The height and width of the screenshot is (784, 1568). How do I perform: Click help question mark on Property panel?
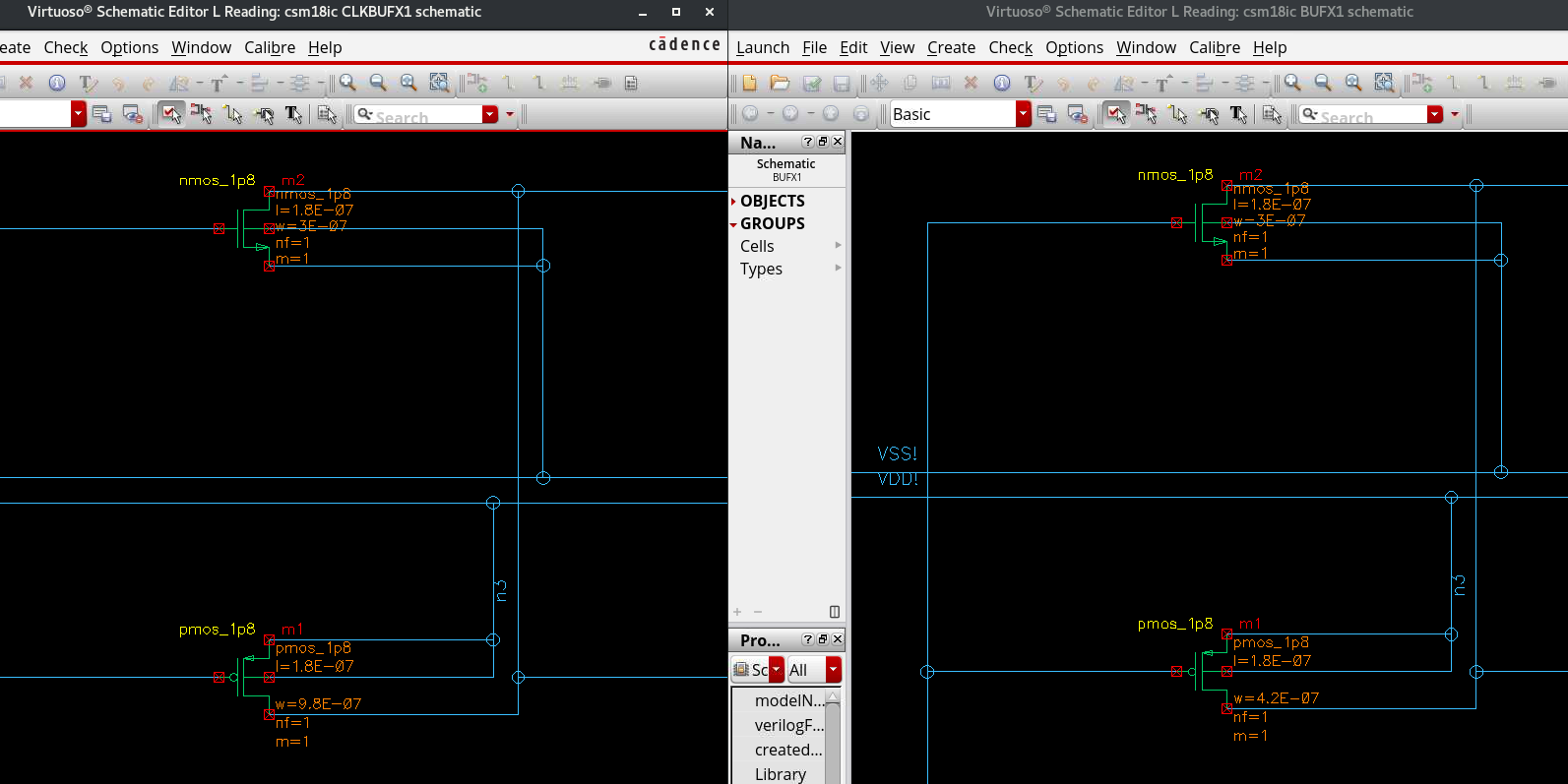pyautogui.click(x=808, y=639)
